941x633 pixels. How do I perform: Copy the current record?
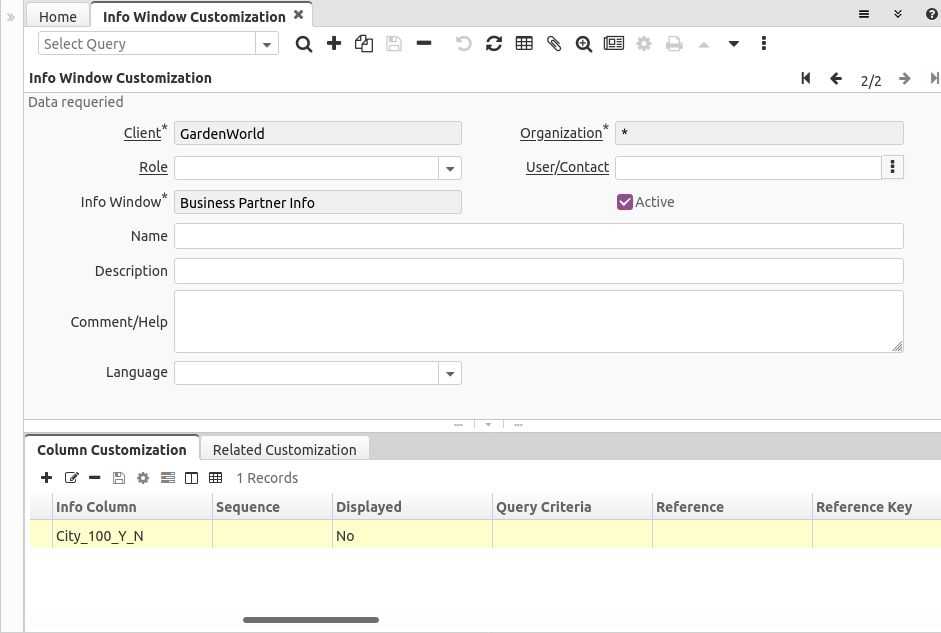click(x=363, y=43)
